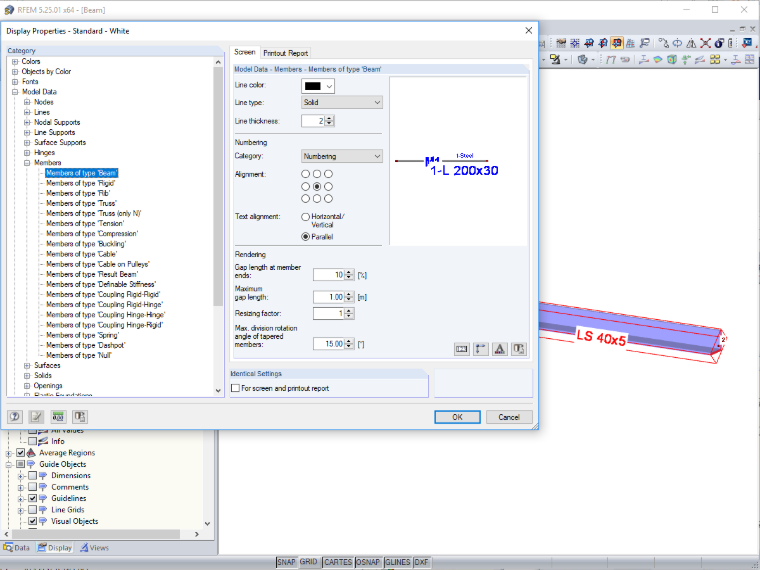
Task: Click the highlighted active view toolbar icon
Action: 617,43
